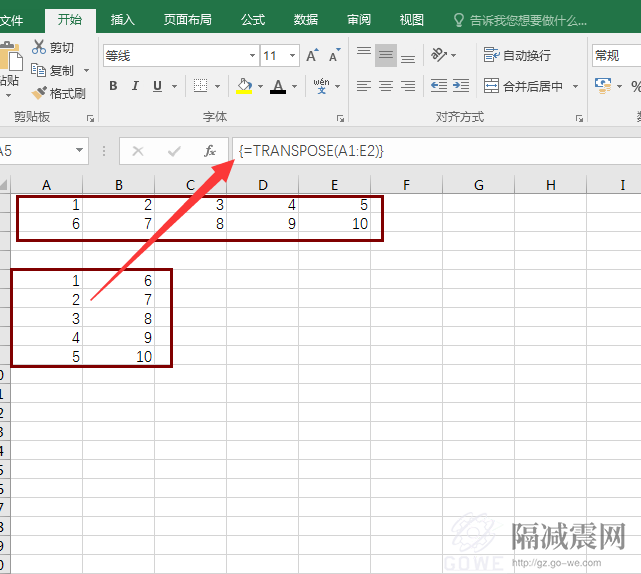Click the Format Painter (格式刷) icon
Screen dimensions: 641x574
click(39, 93)
